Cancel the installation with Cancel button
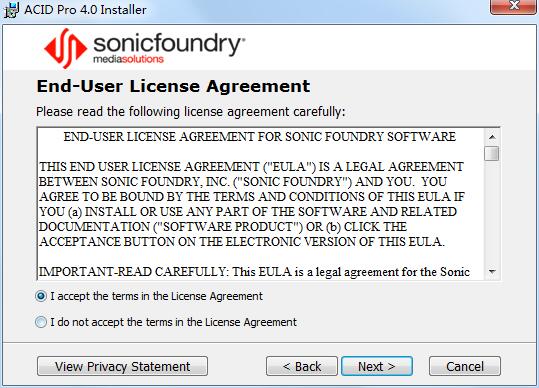Viewport: 539px width, 388px height. pyautogui.click(x=465, y=366)
